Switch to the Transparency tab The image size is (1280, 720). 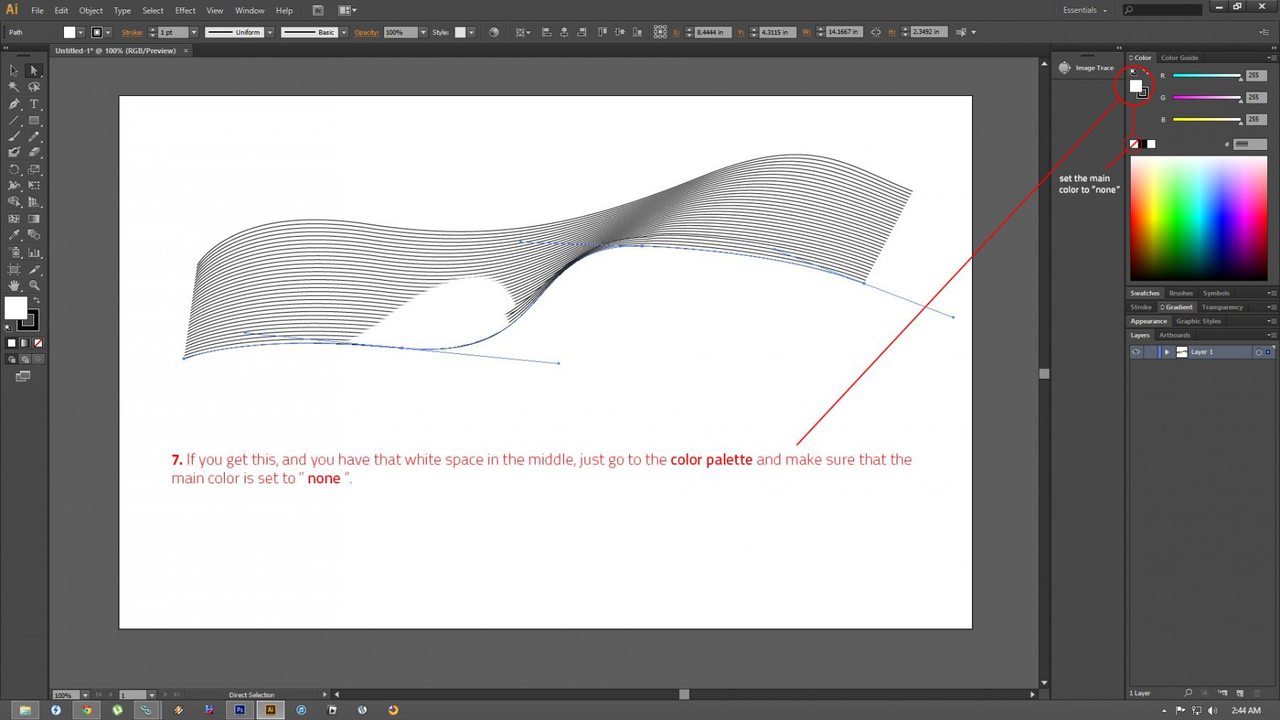coord(1222,307)
